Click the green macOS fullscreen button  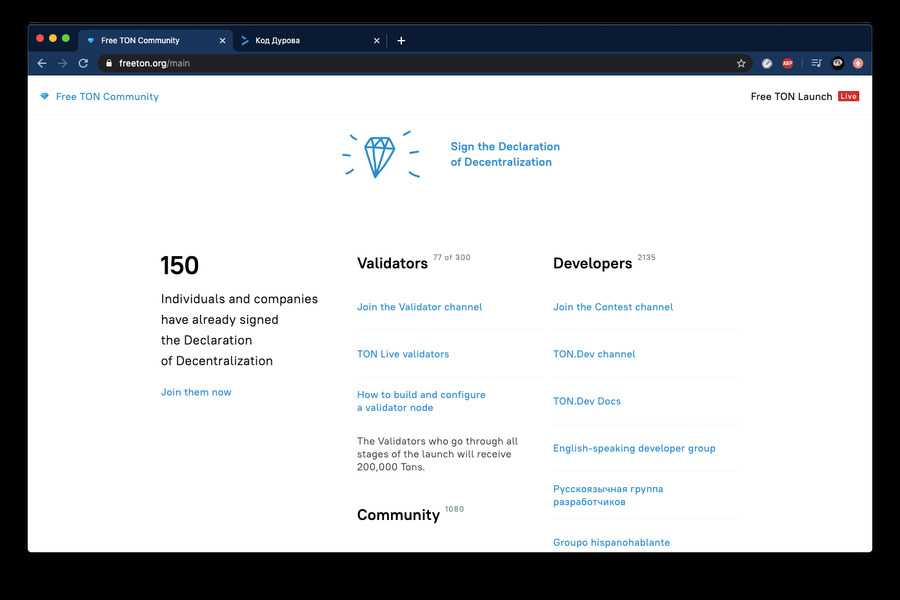coord(66,38)
